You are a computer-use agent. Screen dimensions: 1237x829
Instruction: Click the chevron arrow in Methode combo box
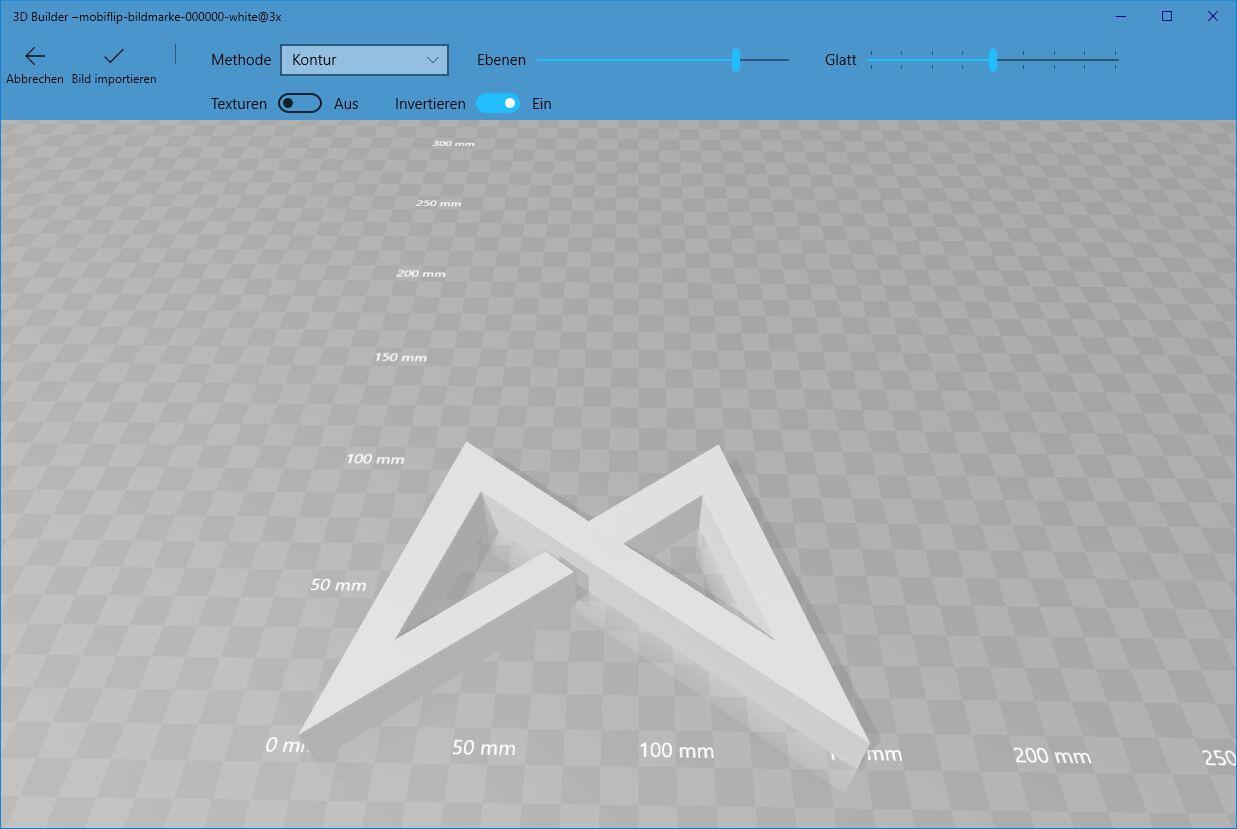(433, 60)
